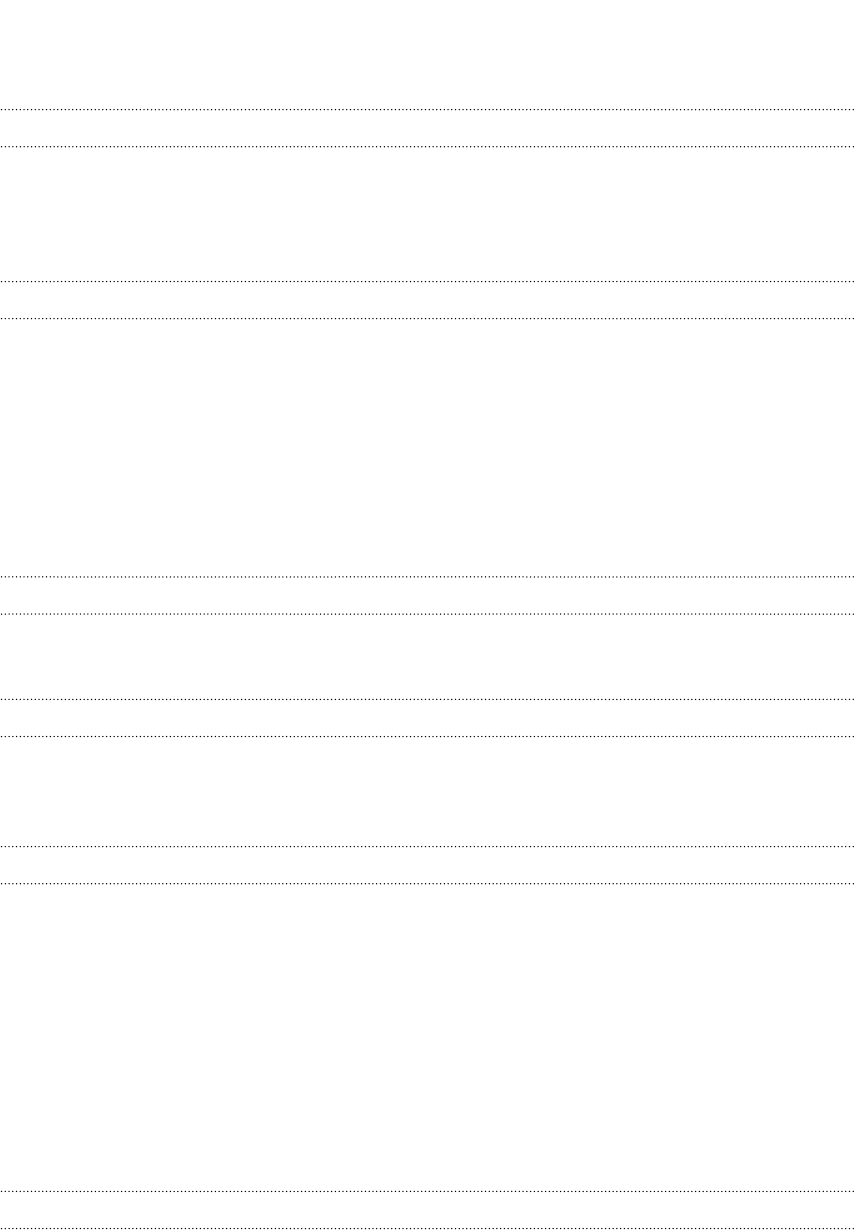This screenshot has height=1230, width=855.
Task: Click the upper dotted line of the bottom band
Action: coord(427,1191)
